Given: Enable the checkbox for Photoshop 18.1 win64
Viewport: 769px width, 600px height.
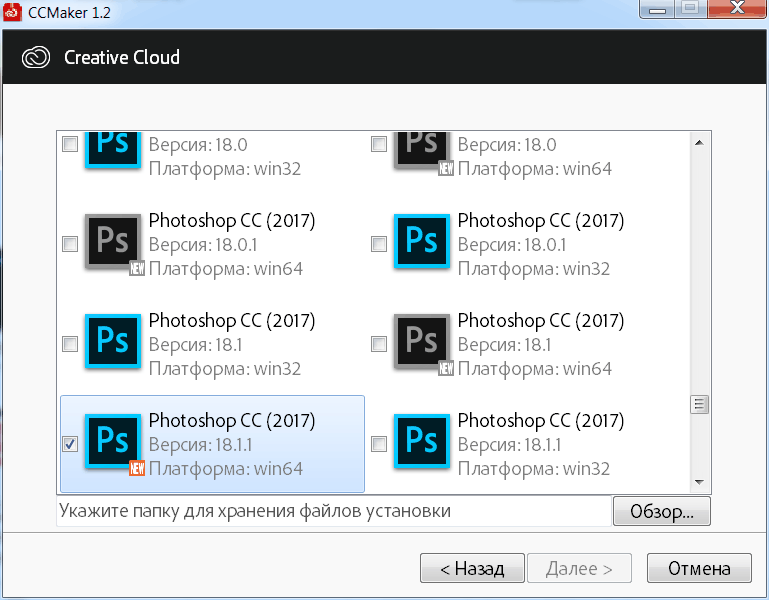Looking at the screenshot, I should click(x=379, y=344).
